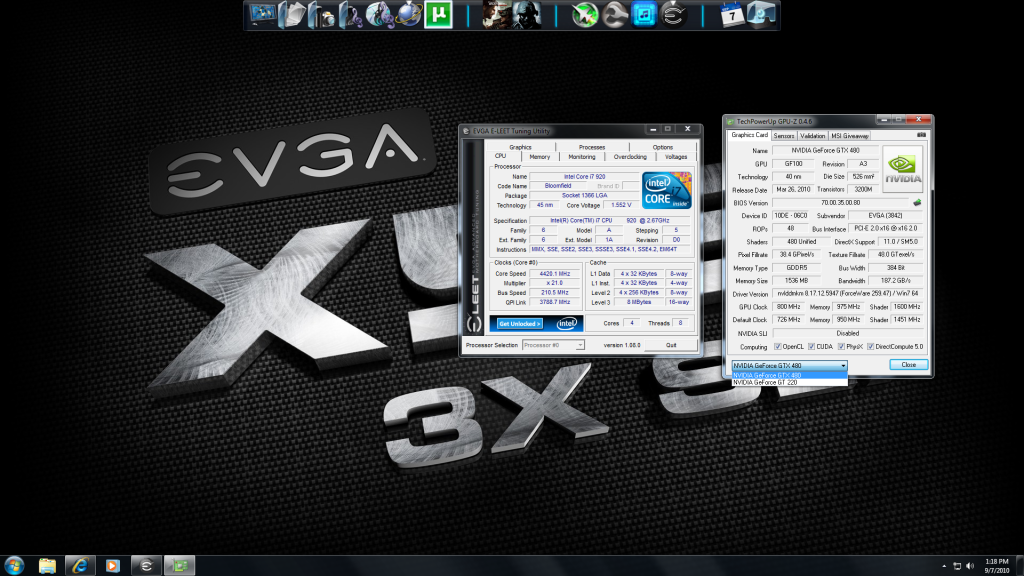Launch the globe browser icon in the dock
The height and width of the screenshot is (576, 1024).
(409, 15)
